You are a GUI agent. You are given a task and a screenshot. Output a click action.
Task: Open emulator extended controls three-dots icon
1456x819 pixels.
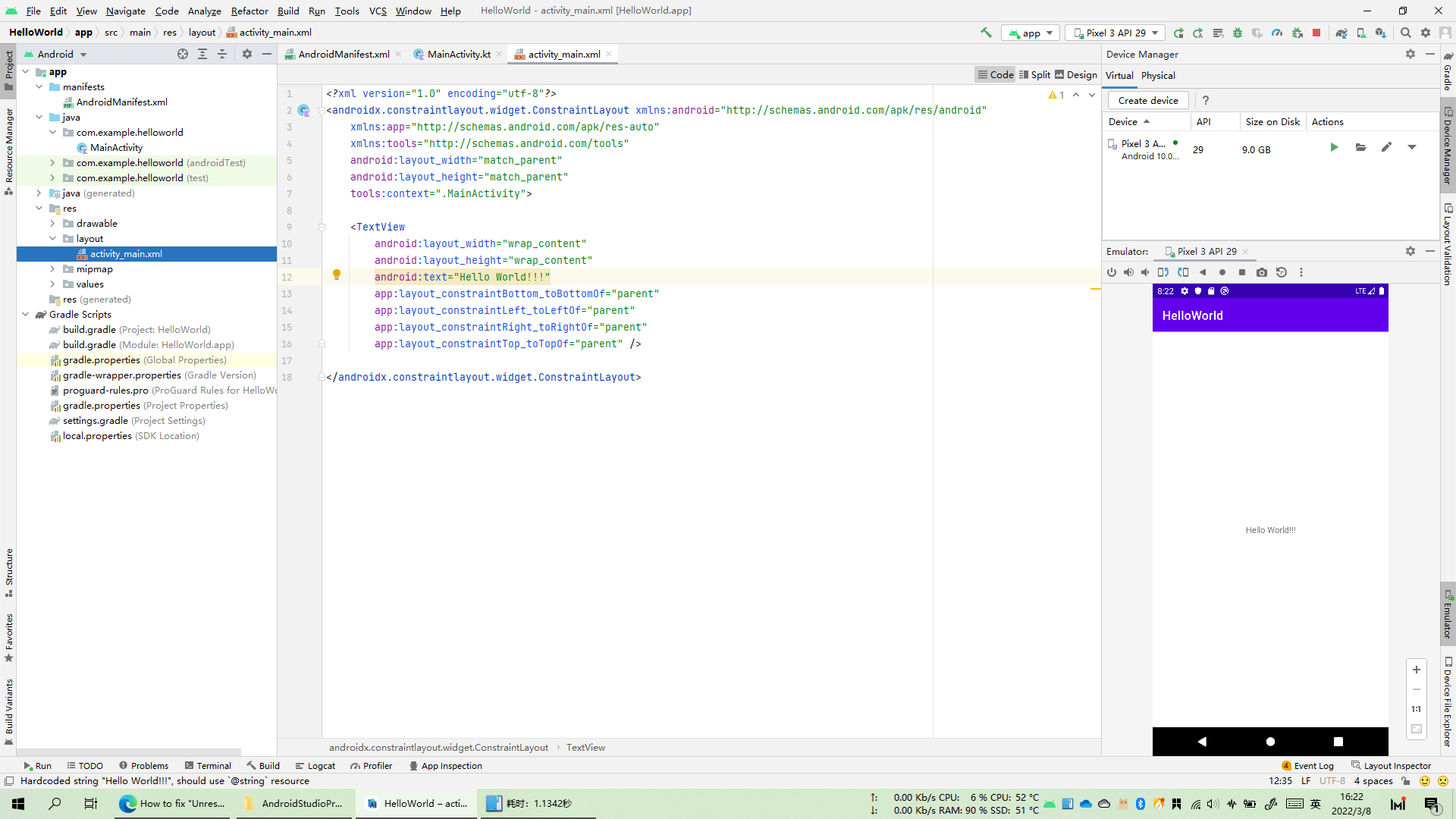click(x=1301, y=272)
